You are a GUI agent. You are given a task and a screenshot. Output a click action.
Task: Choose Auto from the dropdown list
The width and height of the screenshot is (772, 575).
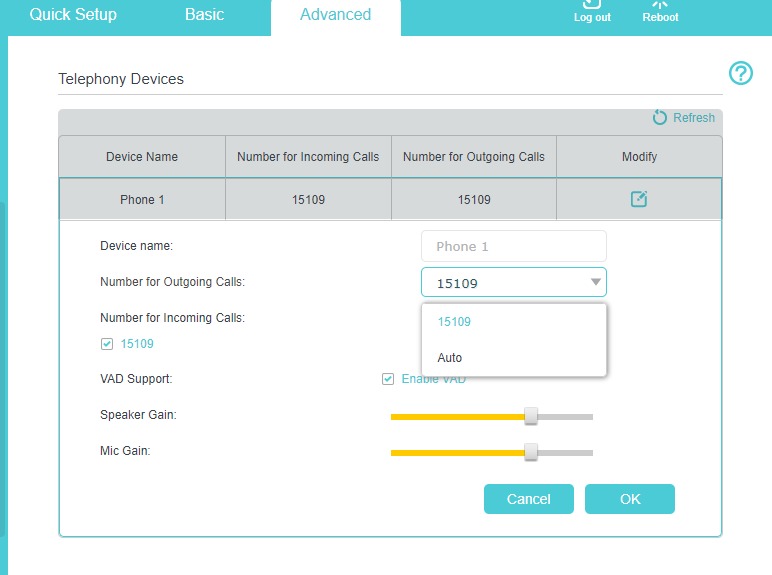click(450, 358)
